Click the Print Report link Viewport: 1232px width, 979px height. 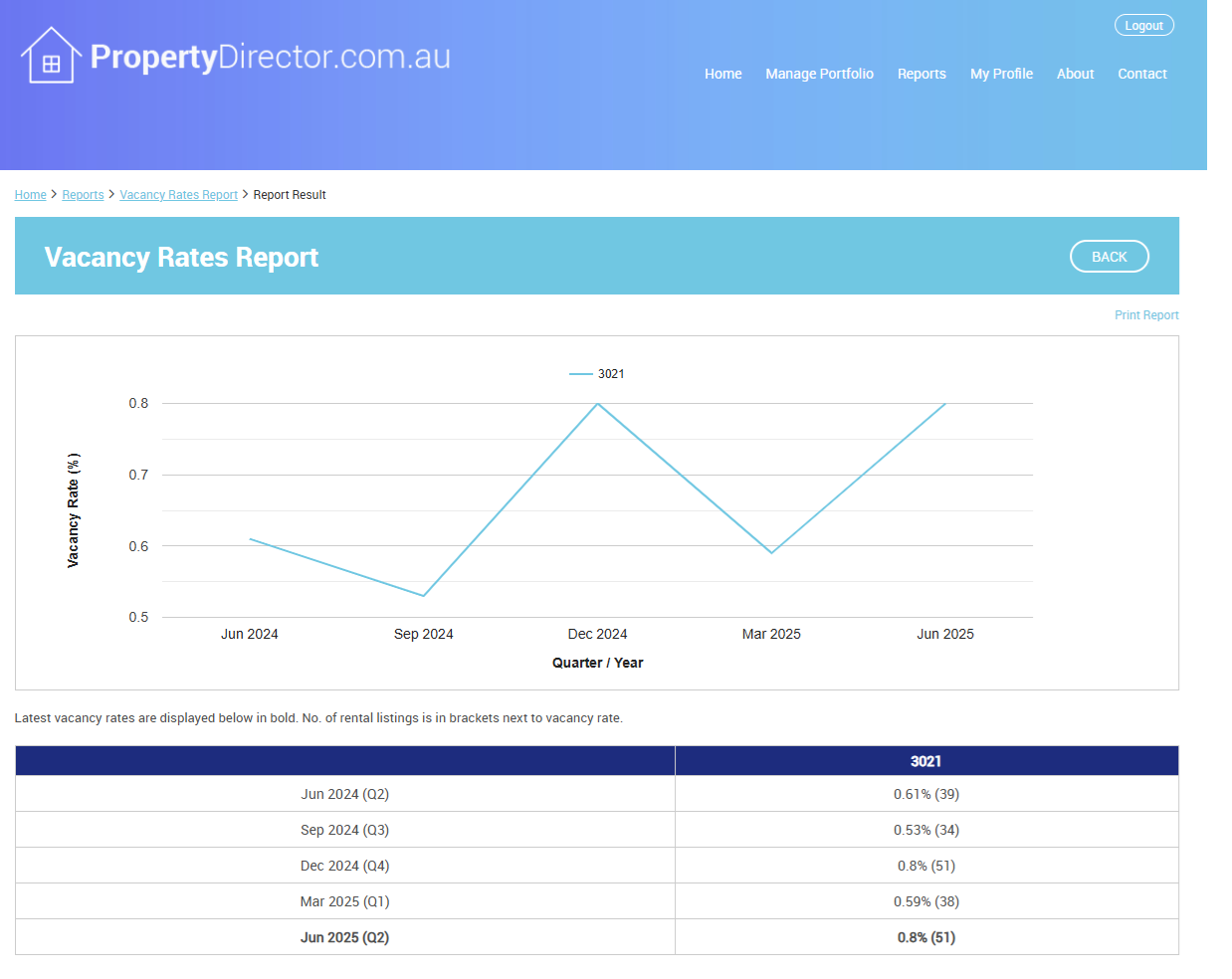1145,315
